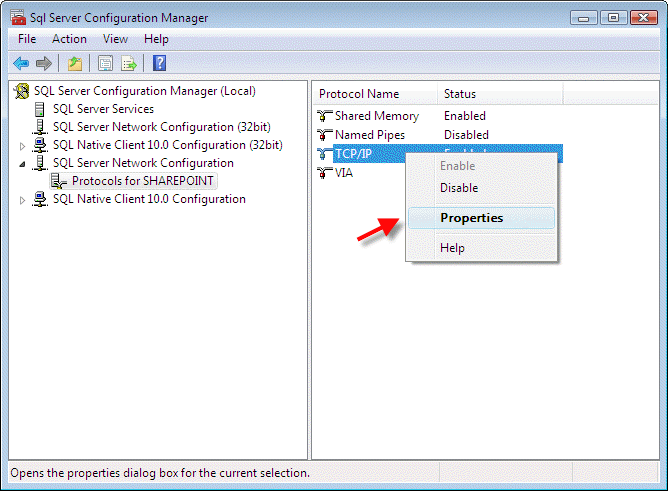
Task: Expand SQL Native Client 10.0 Configuration node
Action: pyautogui.click(x=22, y=200)
